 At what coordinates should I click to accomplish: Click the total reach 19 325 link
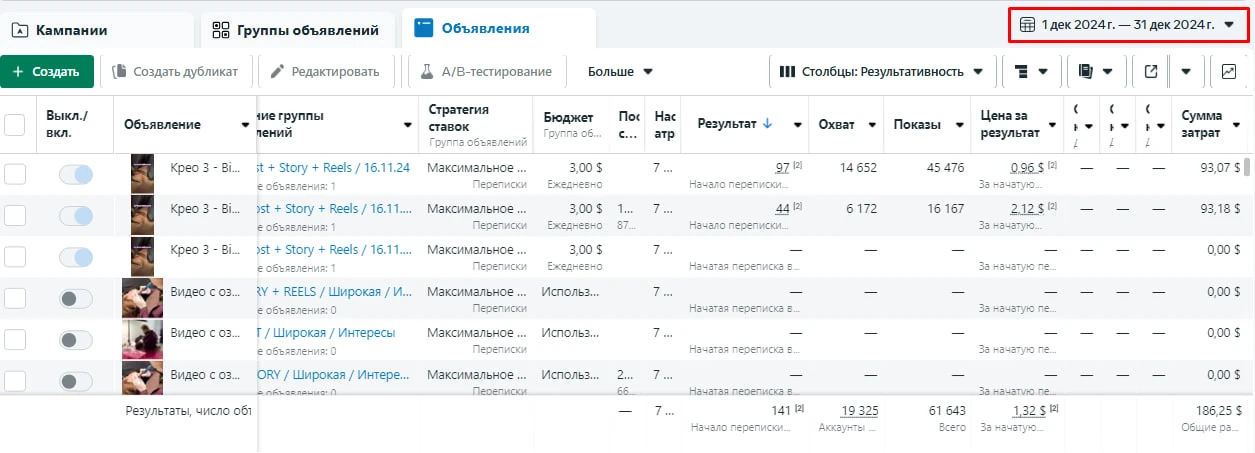pyautogui.click(x=860, y=410)
